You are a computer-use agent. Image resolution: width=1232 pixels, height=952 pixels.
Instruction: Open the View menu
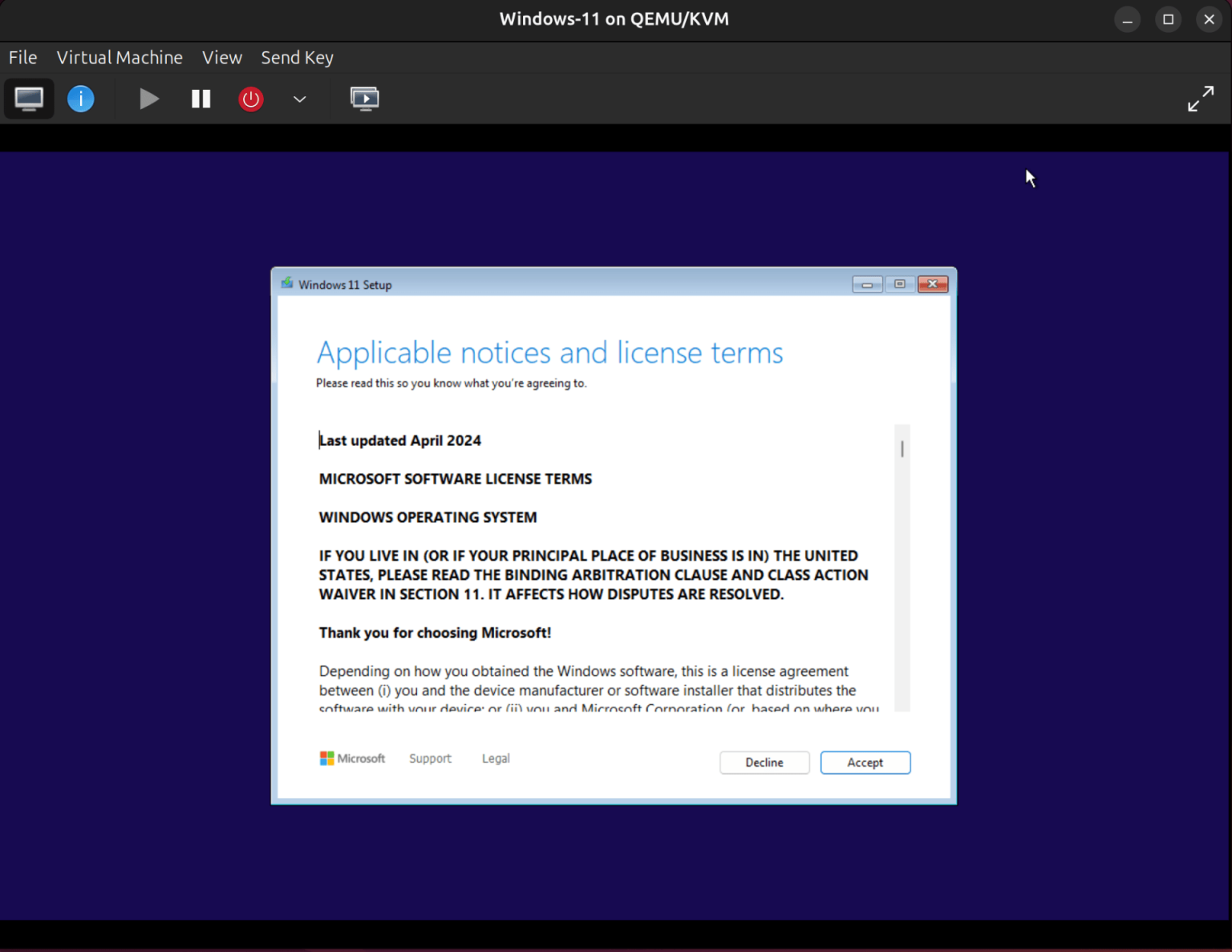[x=222, y=57]
